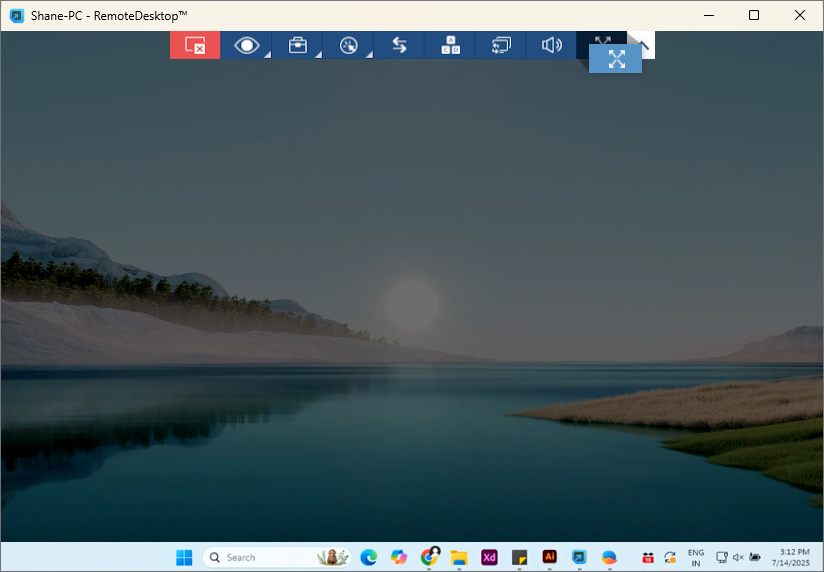This screenshot has width=824, height=572.
Task: Open the eye view options menu
Action: point(246,45)
